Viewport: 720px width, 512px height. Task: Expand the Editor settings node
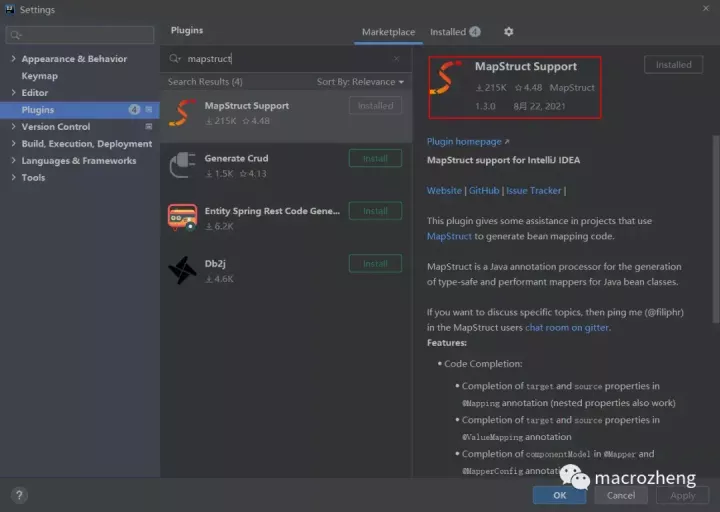pyautogui.click(x=13, y=92)
